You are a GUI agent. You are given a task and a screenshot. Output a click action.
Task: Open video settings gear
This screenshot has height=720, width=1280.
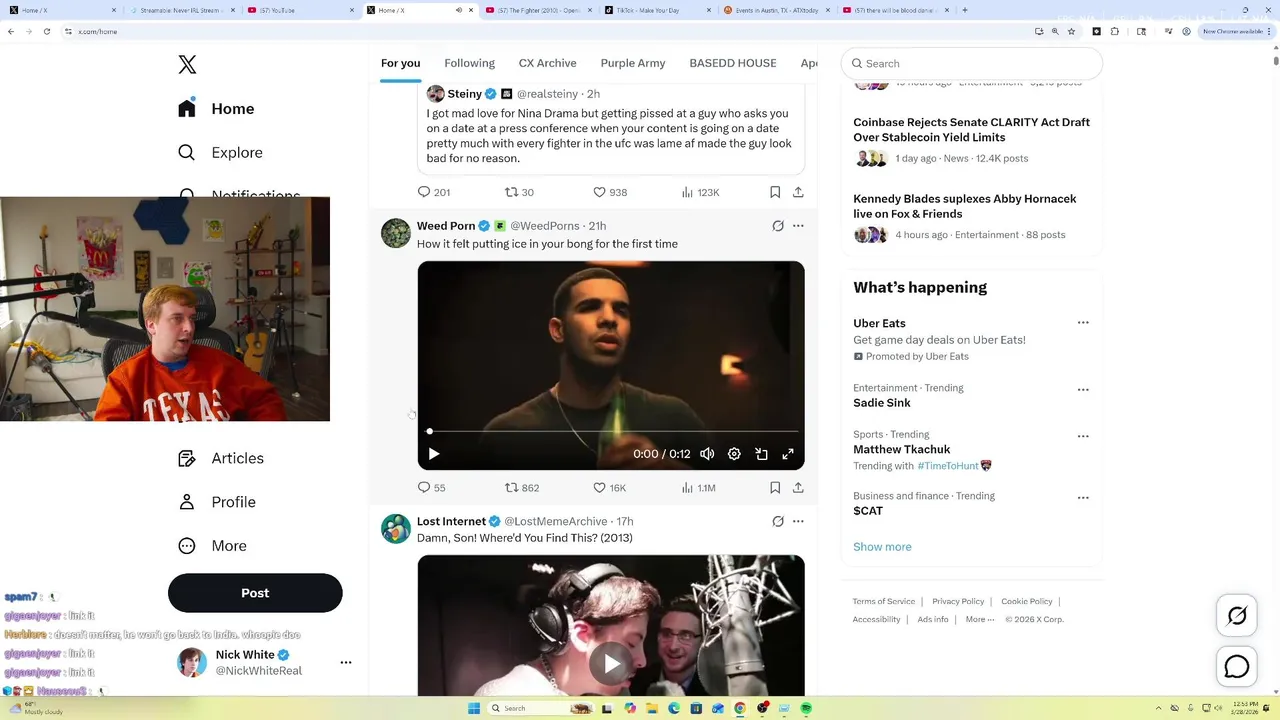click(x=734, y=454)
